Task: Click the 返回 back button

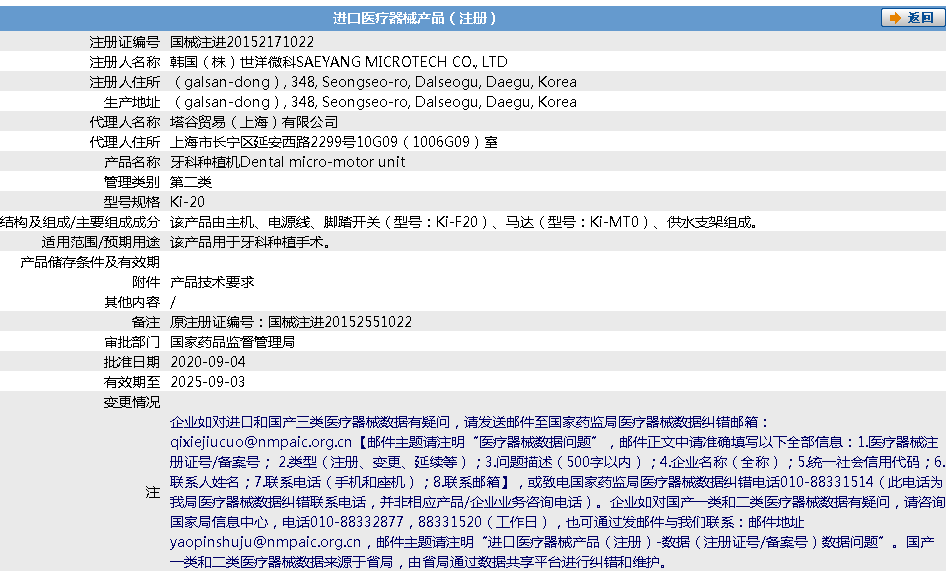Action: (913, 18)
